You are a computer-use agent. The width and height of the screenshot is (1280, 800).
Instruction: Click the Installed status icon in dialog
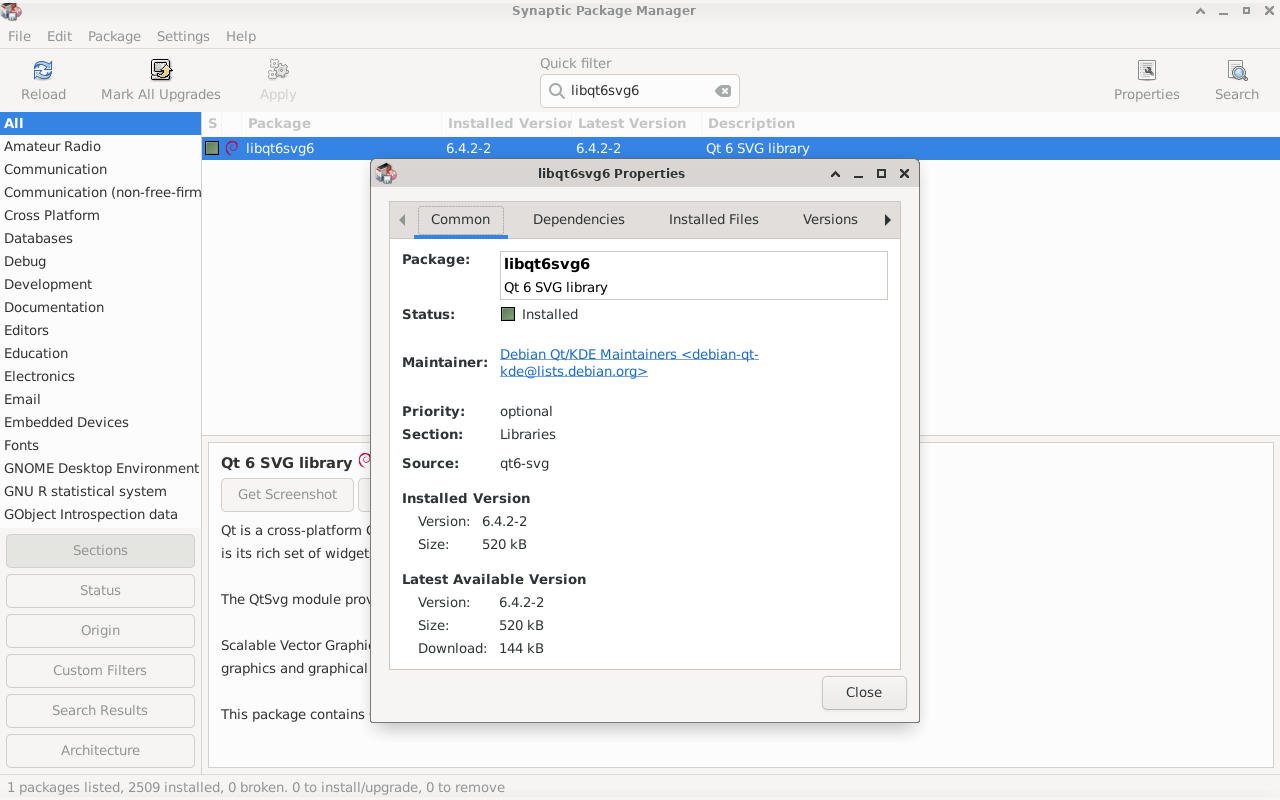pyautogui.click(x=508, y=314)
